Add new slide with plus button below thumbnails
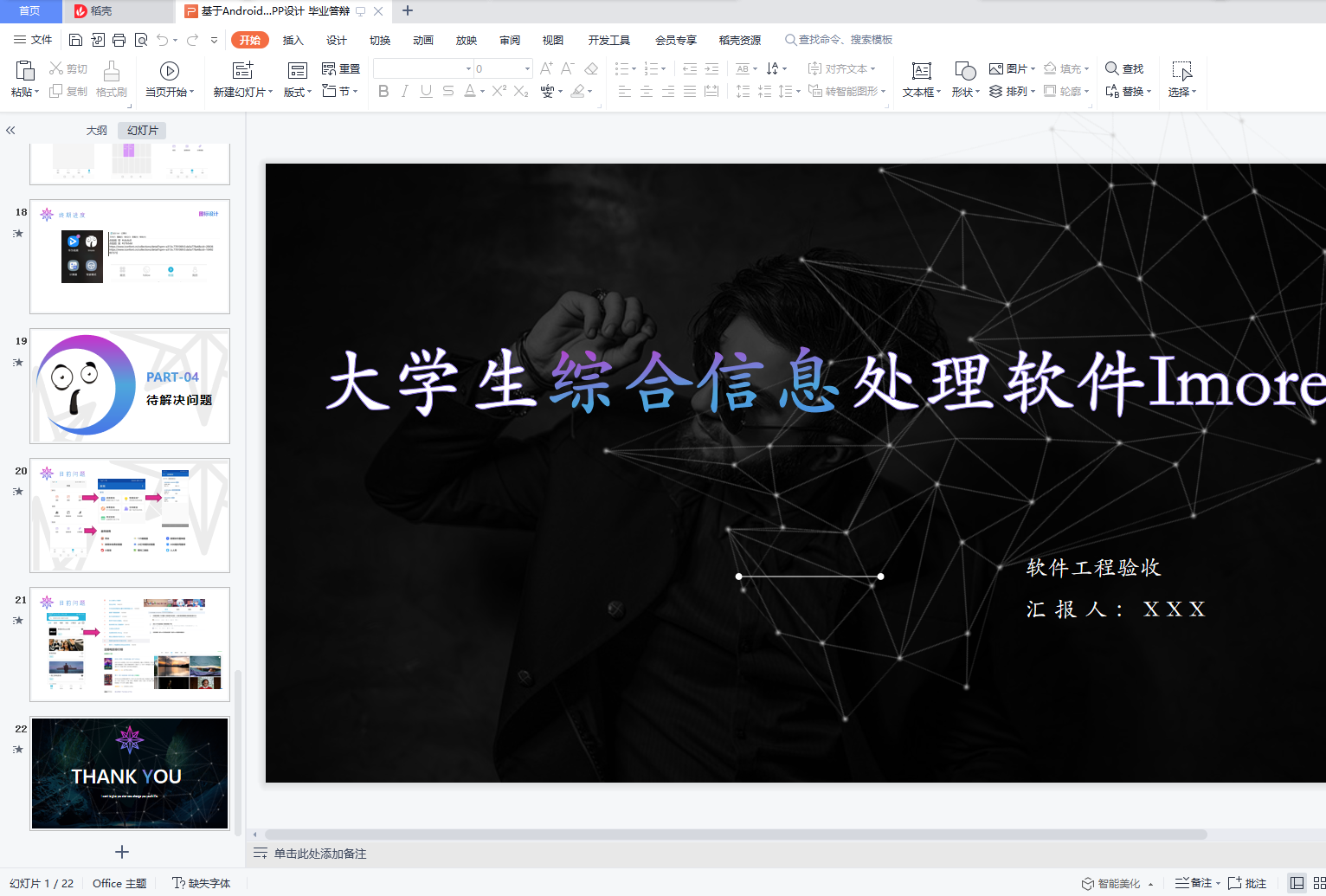This screenshot has height=896, width=1326. tap(122, 852)
